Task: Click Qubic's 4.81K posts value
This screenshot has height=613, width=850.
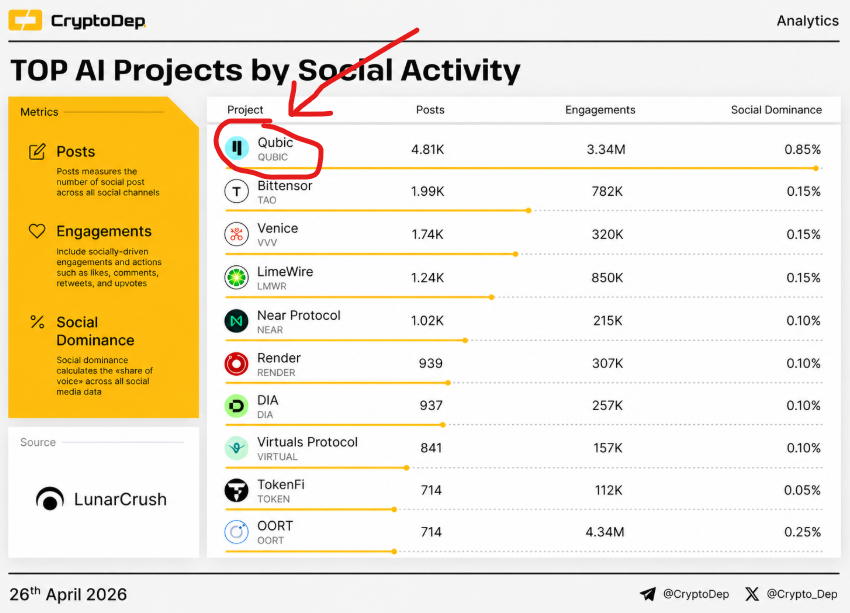Action: 428,150
